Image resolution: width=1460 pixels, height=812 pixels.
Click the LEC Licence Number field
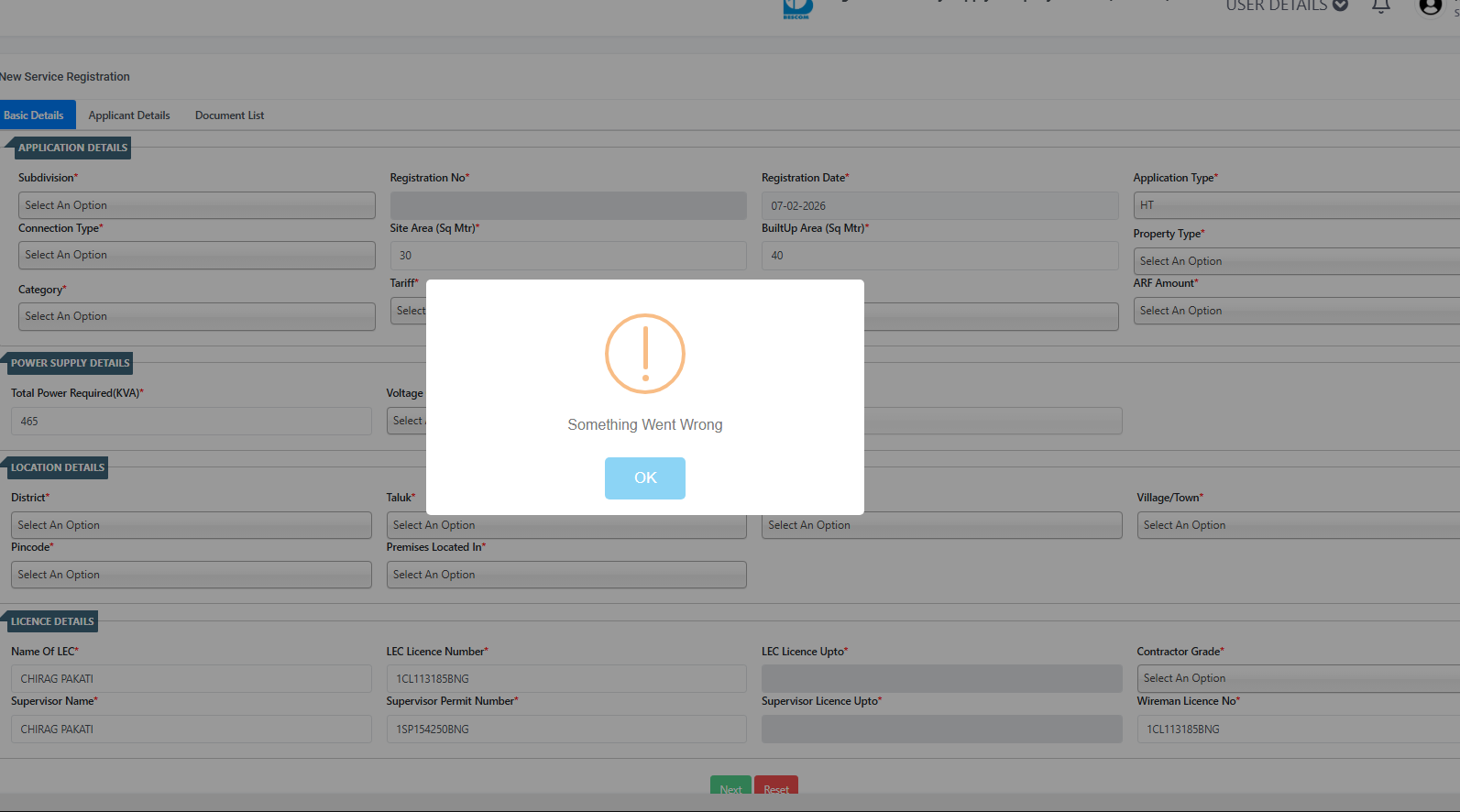pyautogui.click(x=566, y=678)
